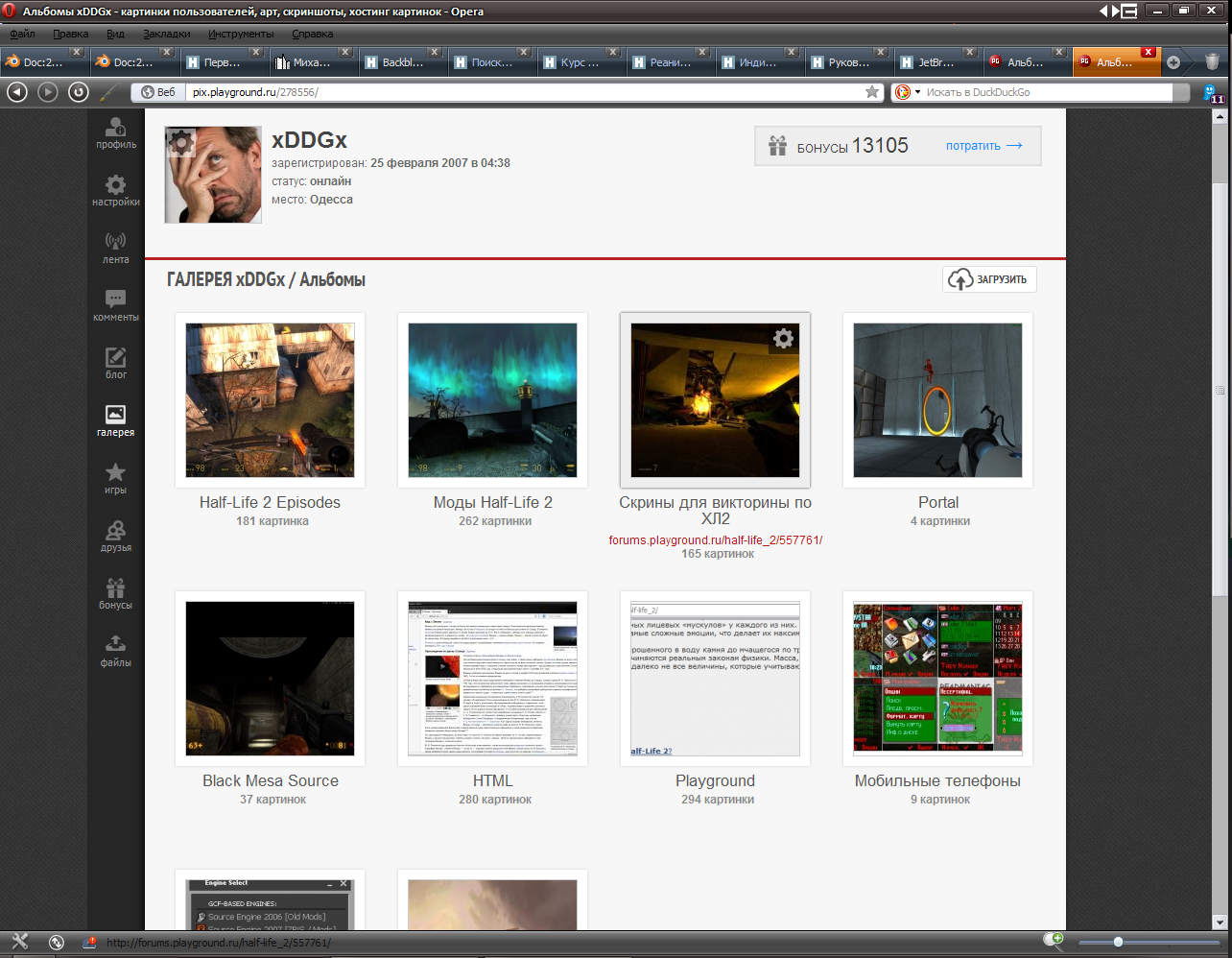The image size is (1232, 958).
Task: Click the blue counter icon showing 11
Action: click(1214, 93)
